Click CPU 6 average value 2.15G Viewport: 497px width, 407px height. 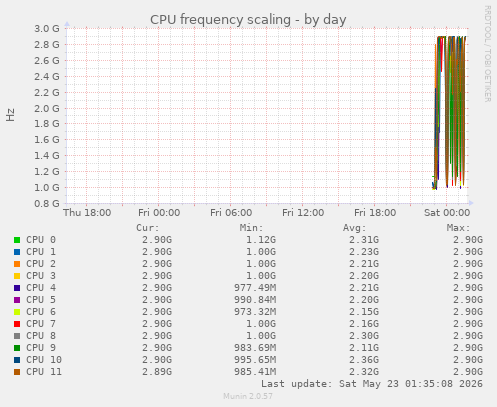[x=364, y=312]
